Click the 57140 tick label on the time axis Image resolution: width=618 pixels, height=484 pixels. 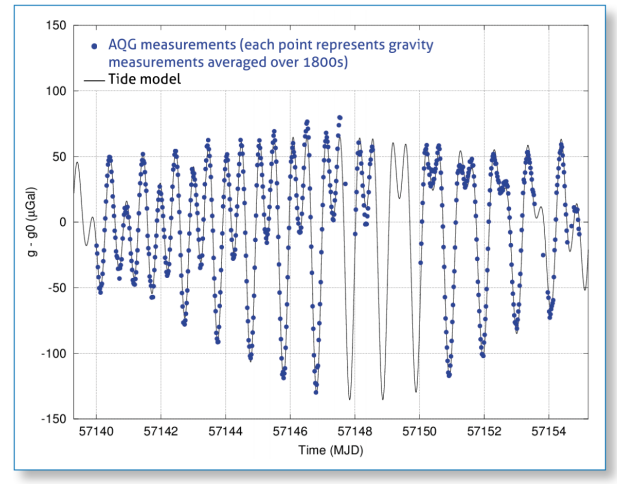tap(97, 432)
